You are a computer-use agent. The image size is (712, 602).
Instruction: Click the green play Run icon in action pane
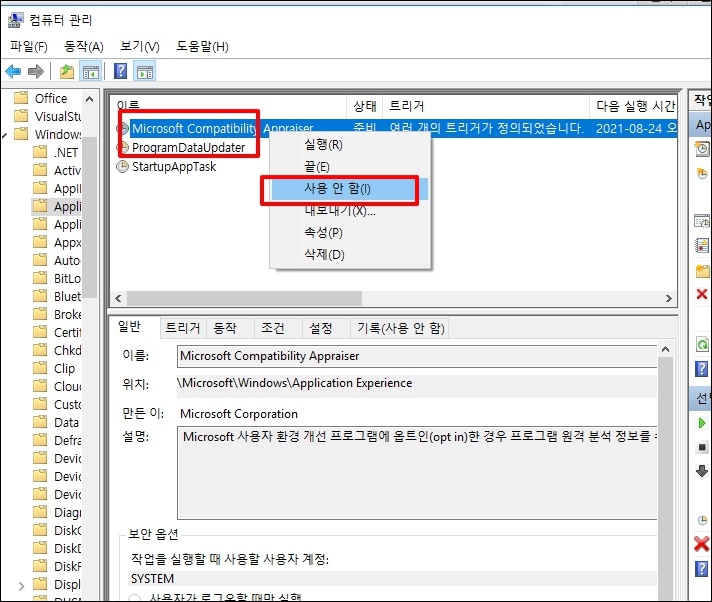[x=702, y=423]
